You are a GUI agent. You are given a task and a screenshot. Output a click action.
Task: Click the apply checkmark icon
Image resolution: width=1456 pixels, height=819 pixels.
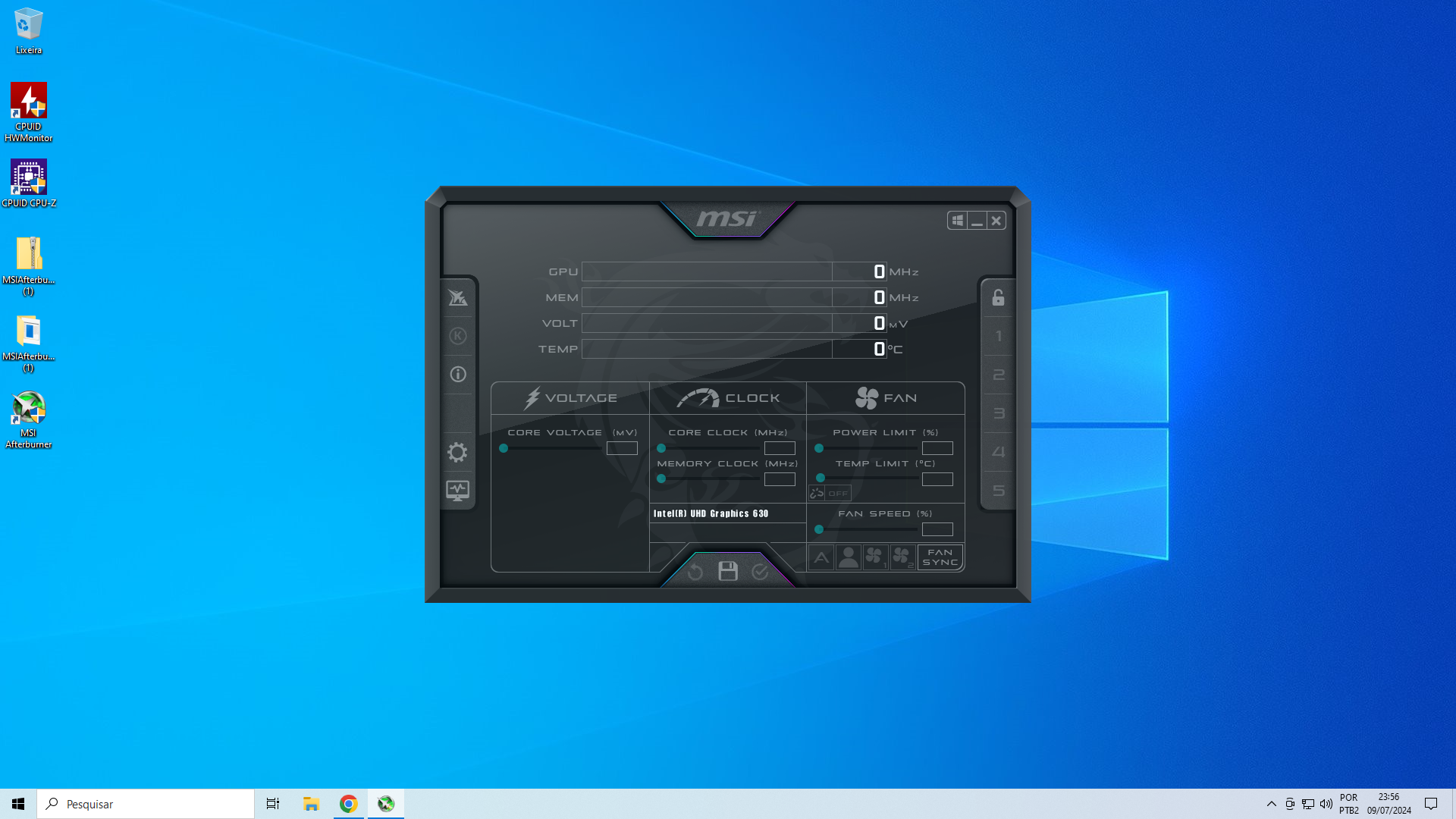point(760,572)
